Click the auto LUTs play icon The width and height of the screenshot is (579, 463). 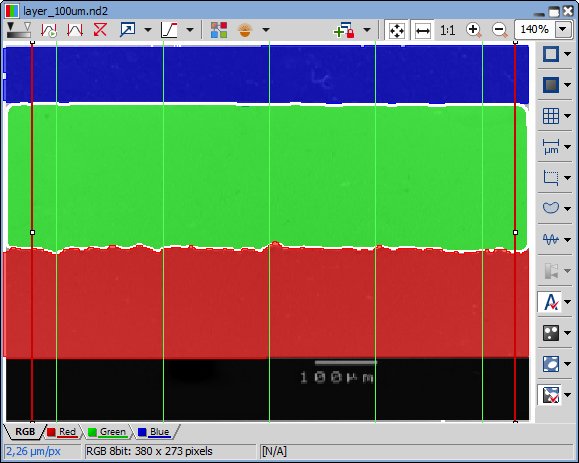[49, 30]
